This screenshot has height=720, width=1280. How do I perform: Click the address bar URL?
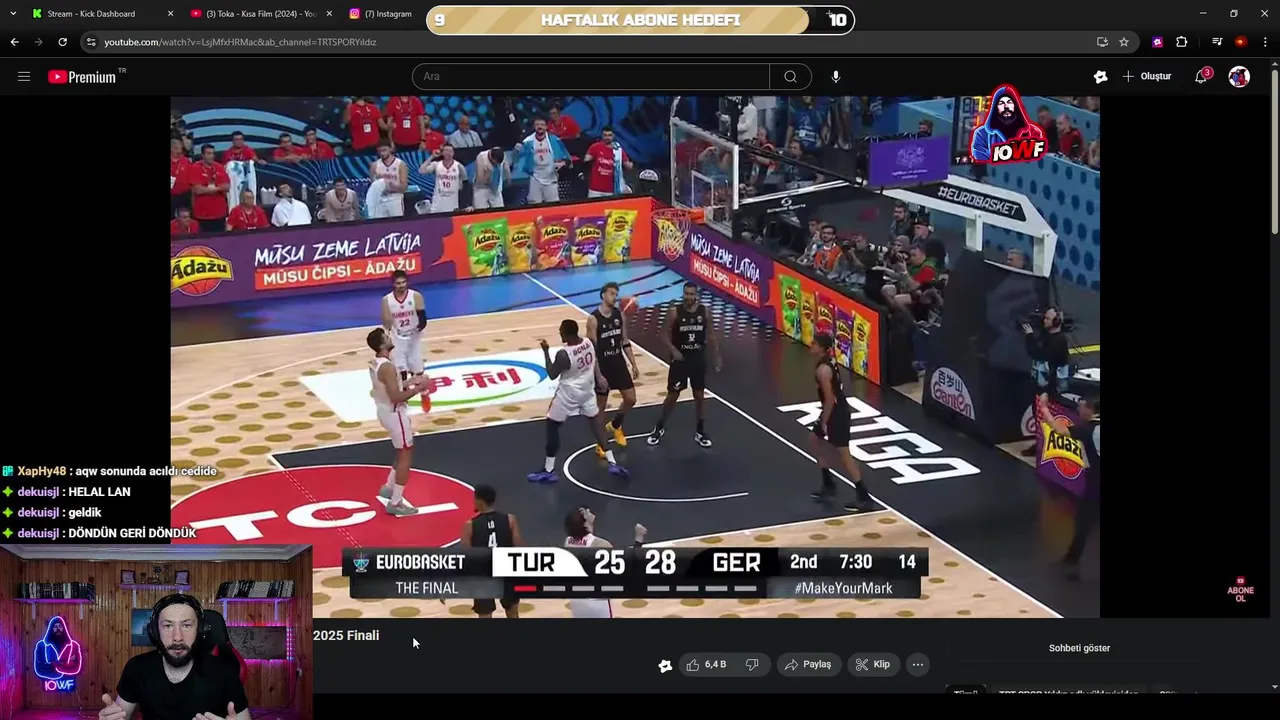pyautogui.click(x=240, y=42)
